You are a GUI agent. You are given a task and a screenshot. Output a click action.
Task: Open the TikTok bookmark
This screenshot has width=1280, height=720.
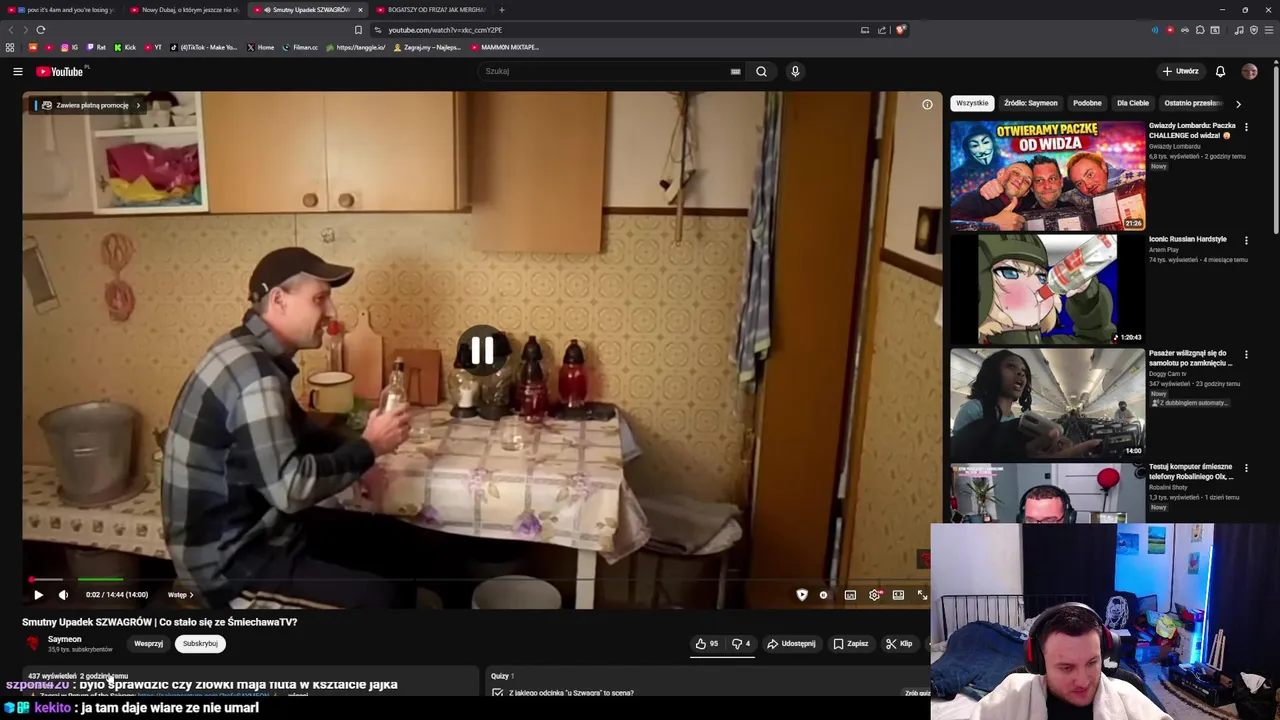pos(204,47)
